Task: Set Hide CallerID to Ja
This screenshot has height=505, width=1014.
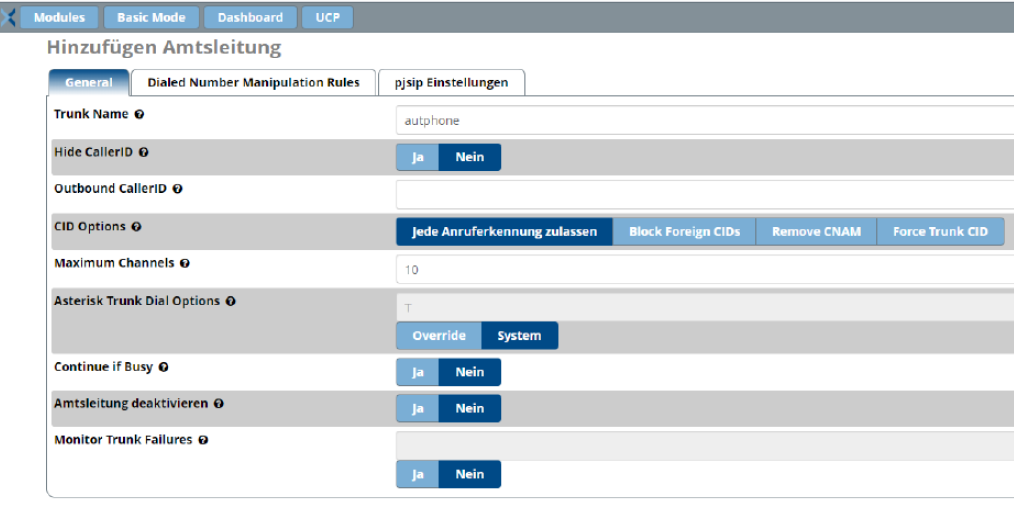Action: (417, 157)
